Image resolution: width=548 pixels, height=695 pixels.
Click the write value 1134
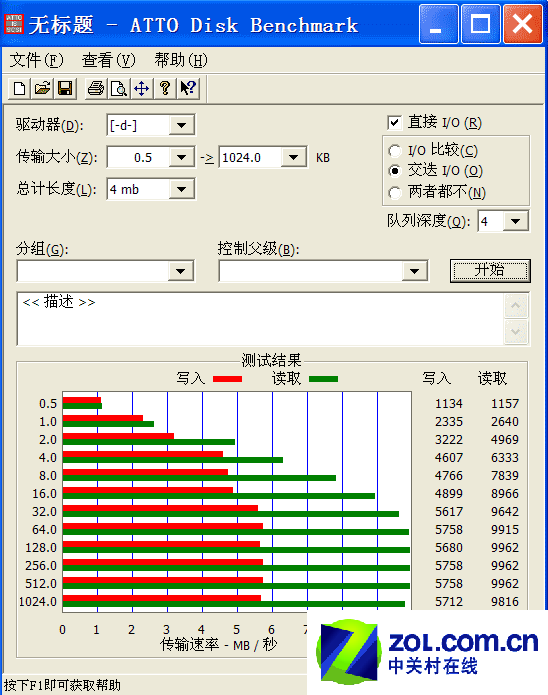(448, 404)
